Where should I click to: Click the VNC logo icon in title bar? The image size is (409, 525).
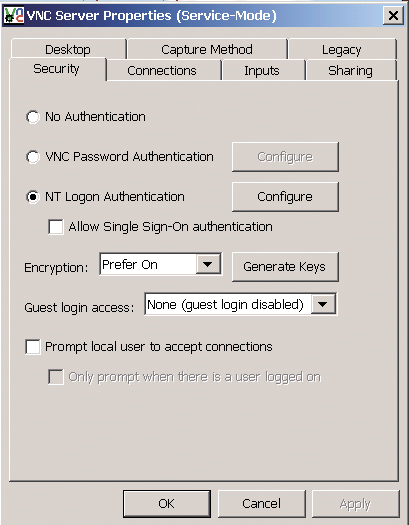14,15
